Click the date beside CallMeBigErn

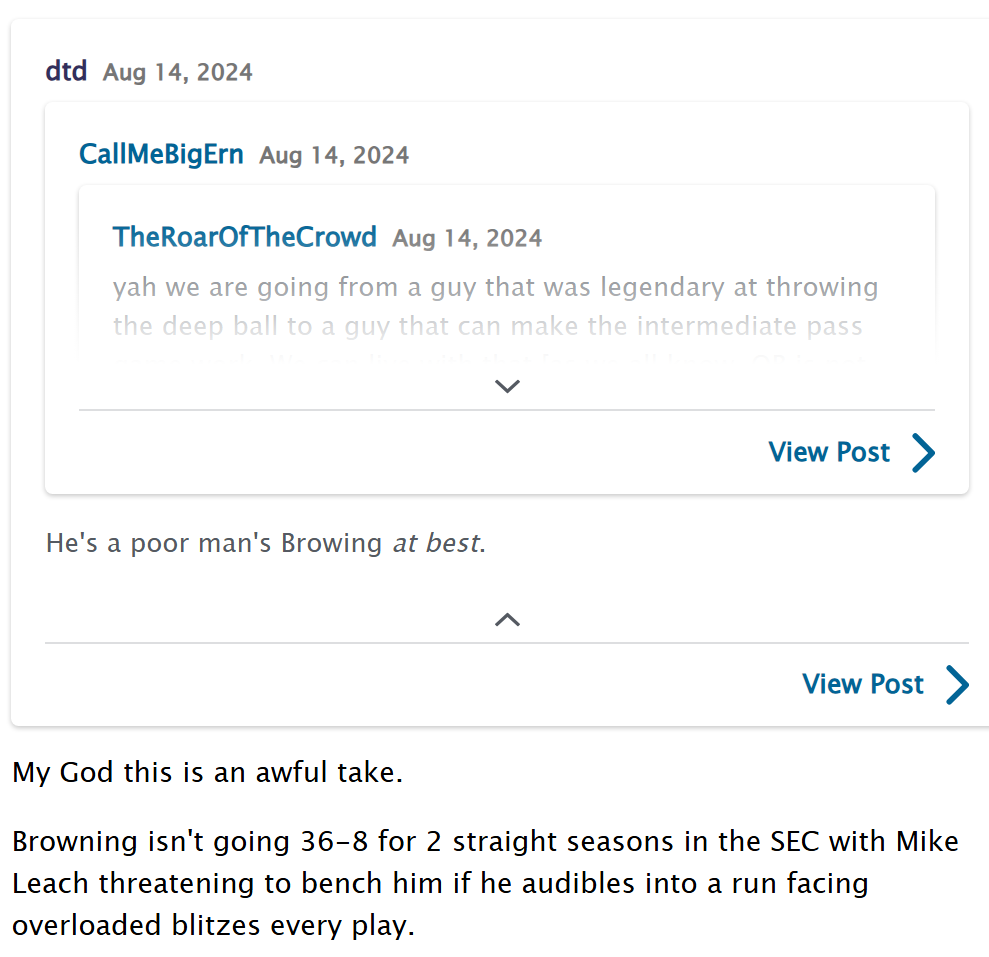334,156
